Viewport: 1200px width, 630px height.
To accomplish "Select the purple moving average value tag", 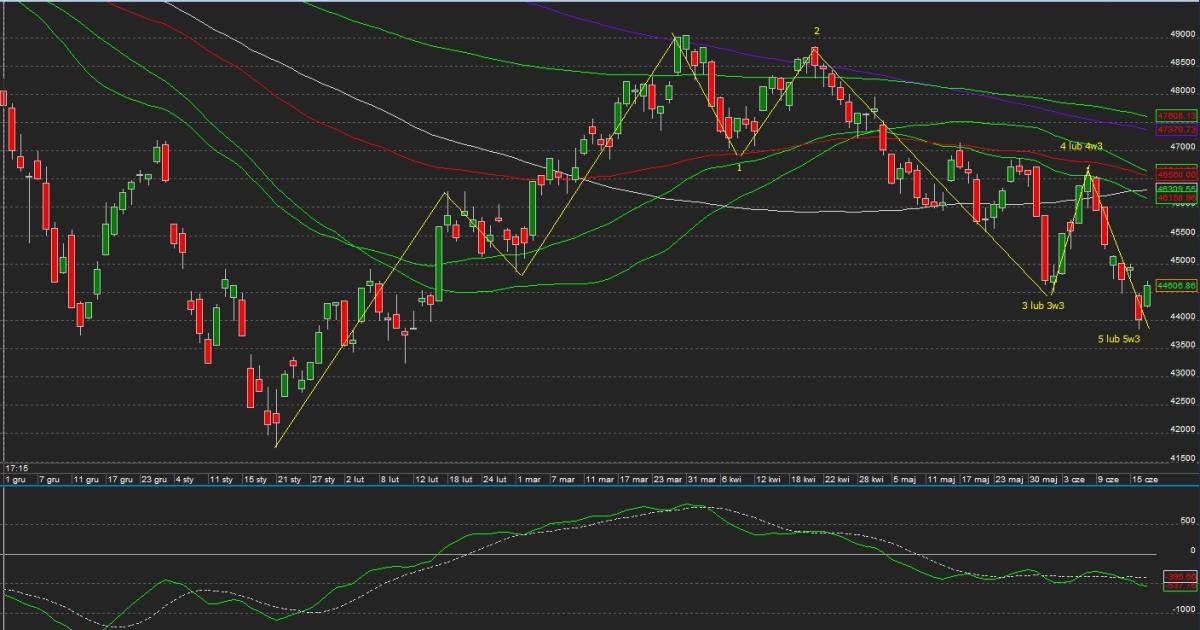I will [x=1176, y=130].
